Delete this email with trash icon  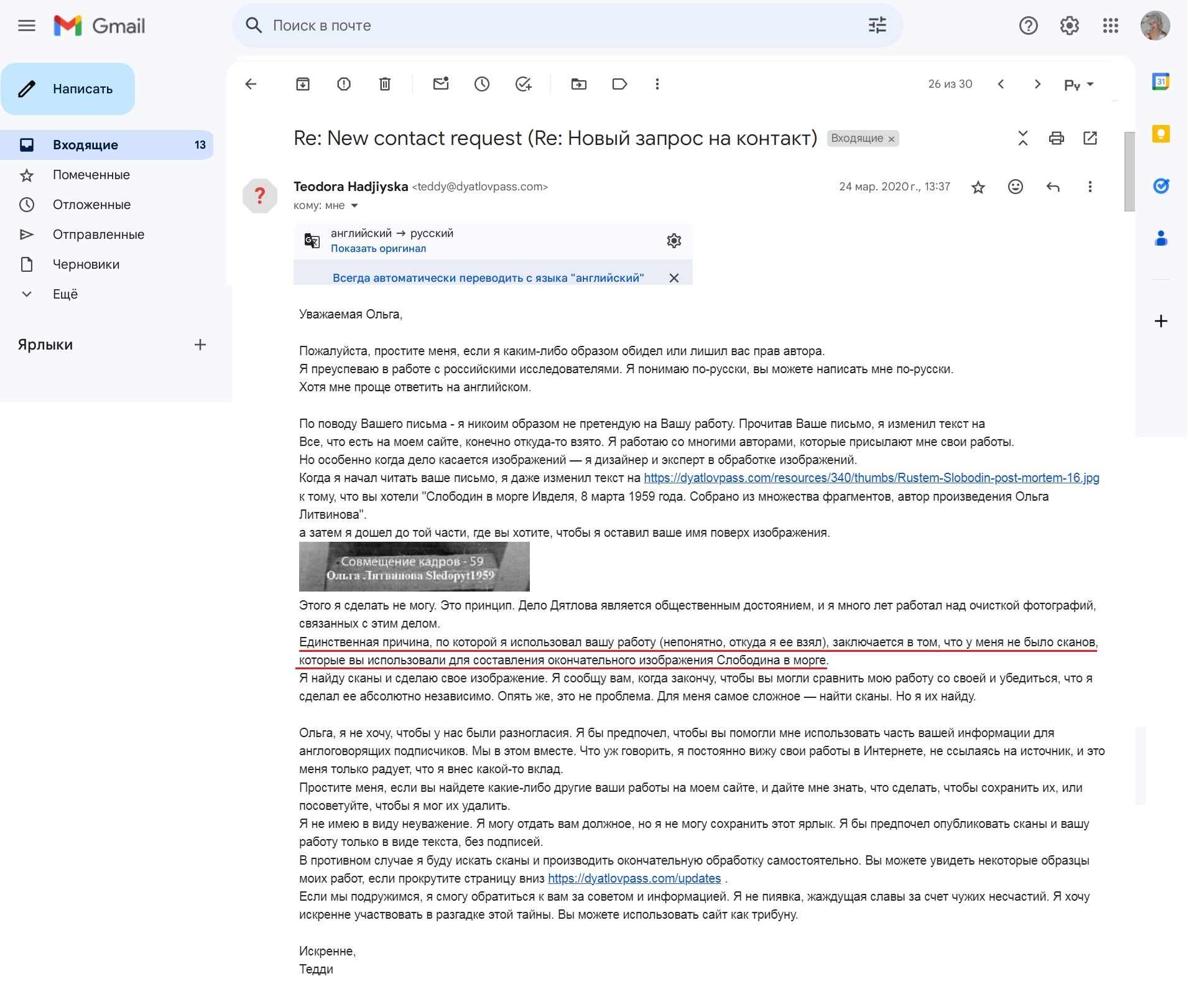click(x=385, y=84)
